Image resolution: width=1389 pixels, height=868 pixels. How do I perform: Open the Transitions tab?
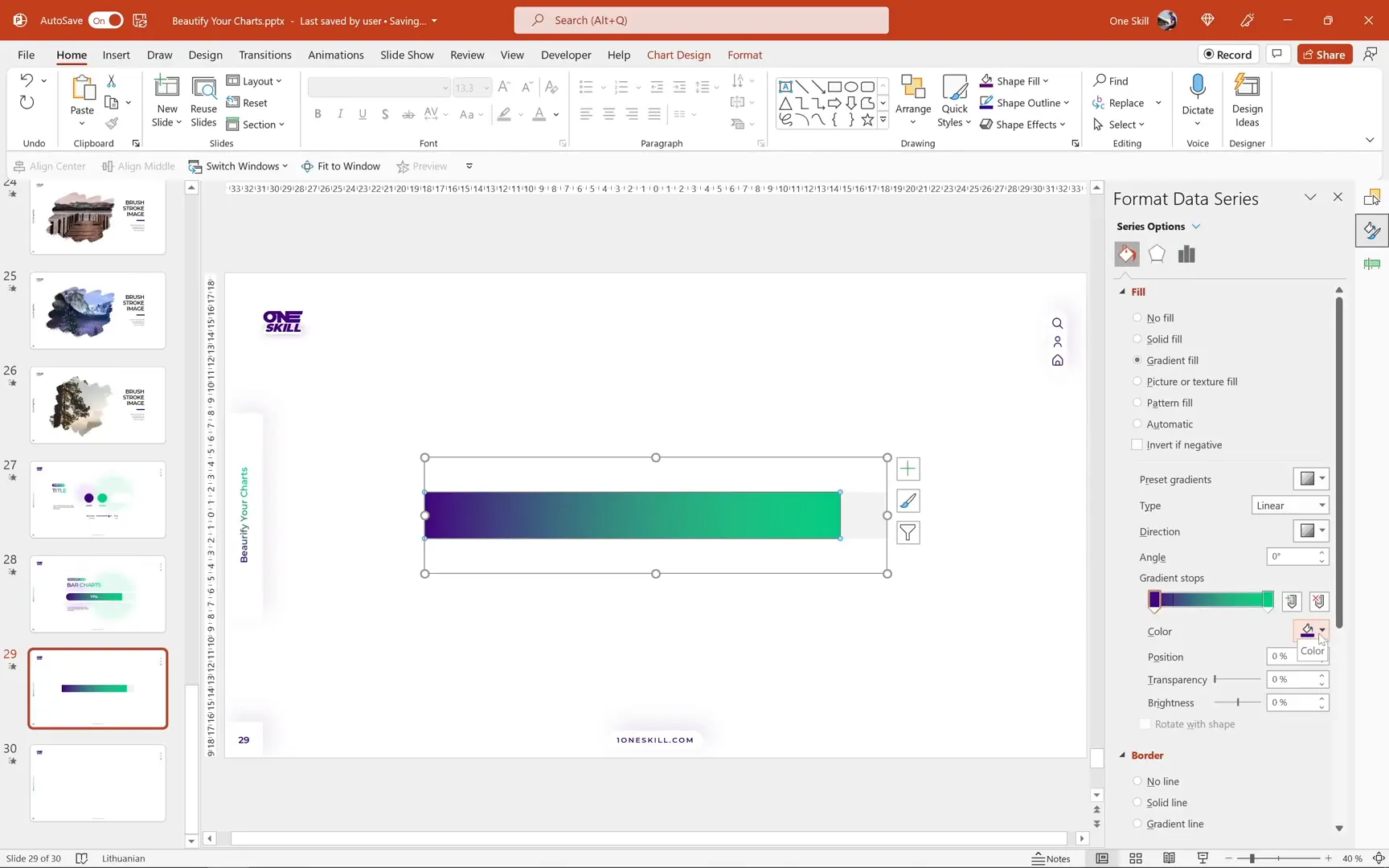pos(265,55)
